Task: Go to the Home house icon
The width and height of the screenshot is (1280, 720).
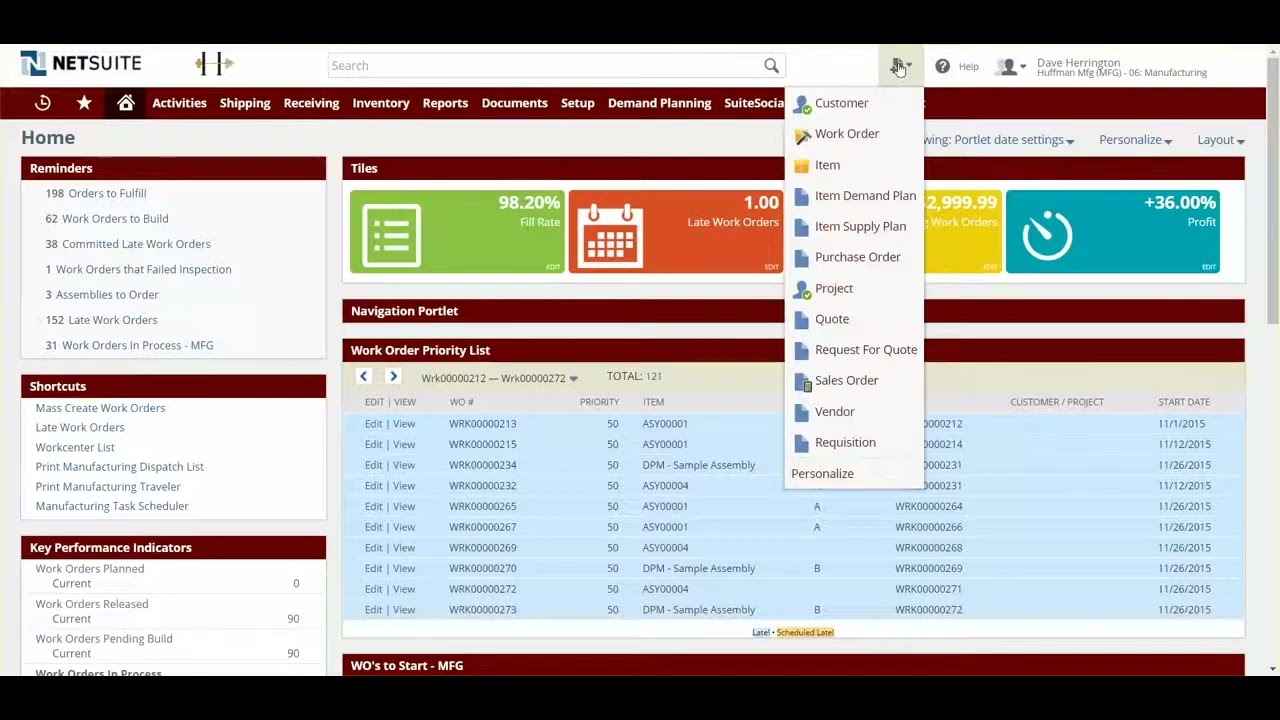Action: click(x=125, y=103)
